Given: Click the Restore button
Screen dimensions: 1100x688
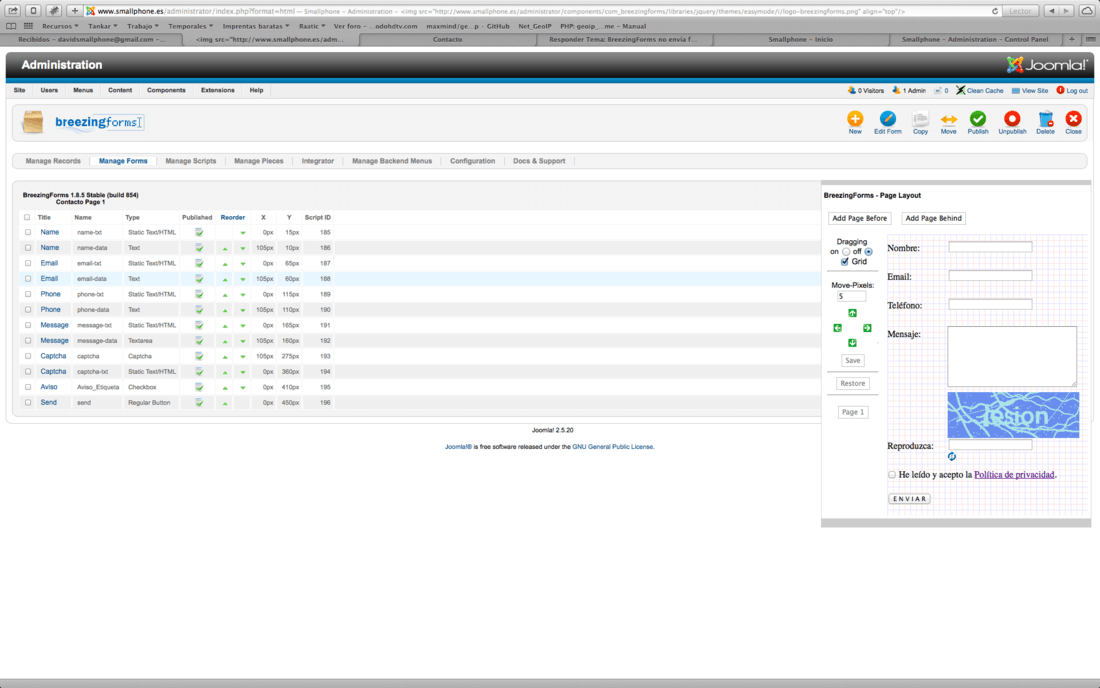Looking at the screenshot, I should pos(852,384).
